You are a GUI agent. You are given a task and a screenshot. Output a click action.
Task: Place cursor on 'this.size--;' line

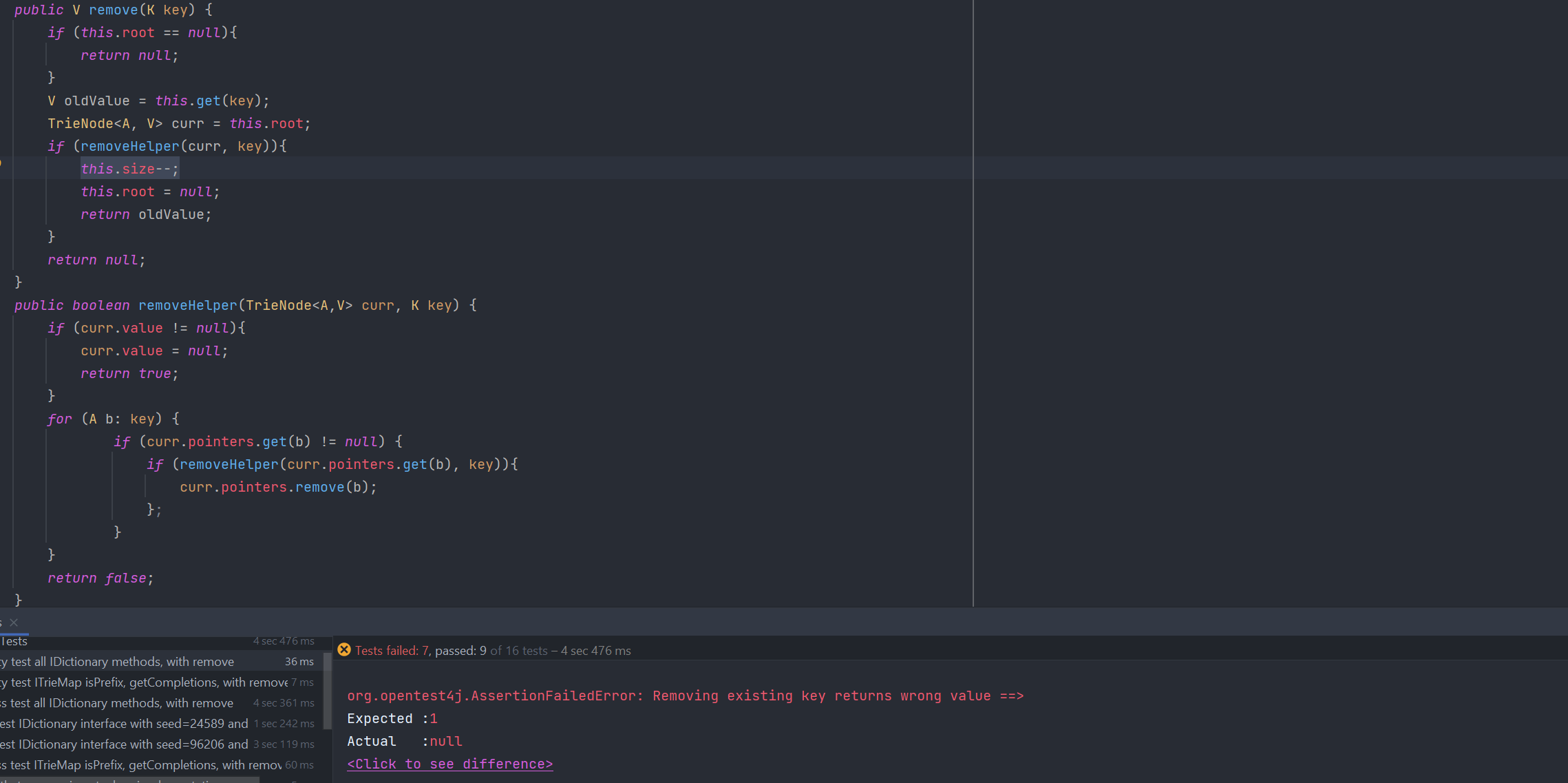point(129,169)
